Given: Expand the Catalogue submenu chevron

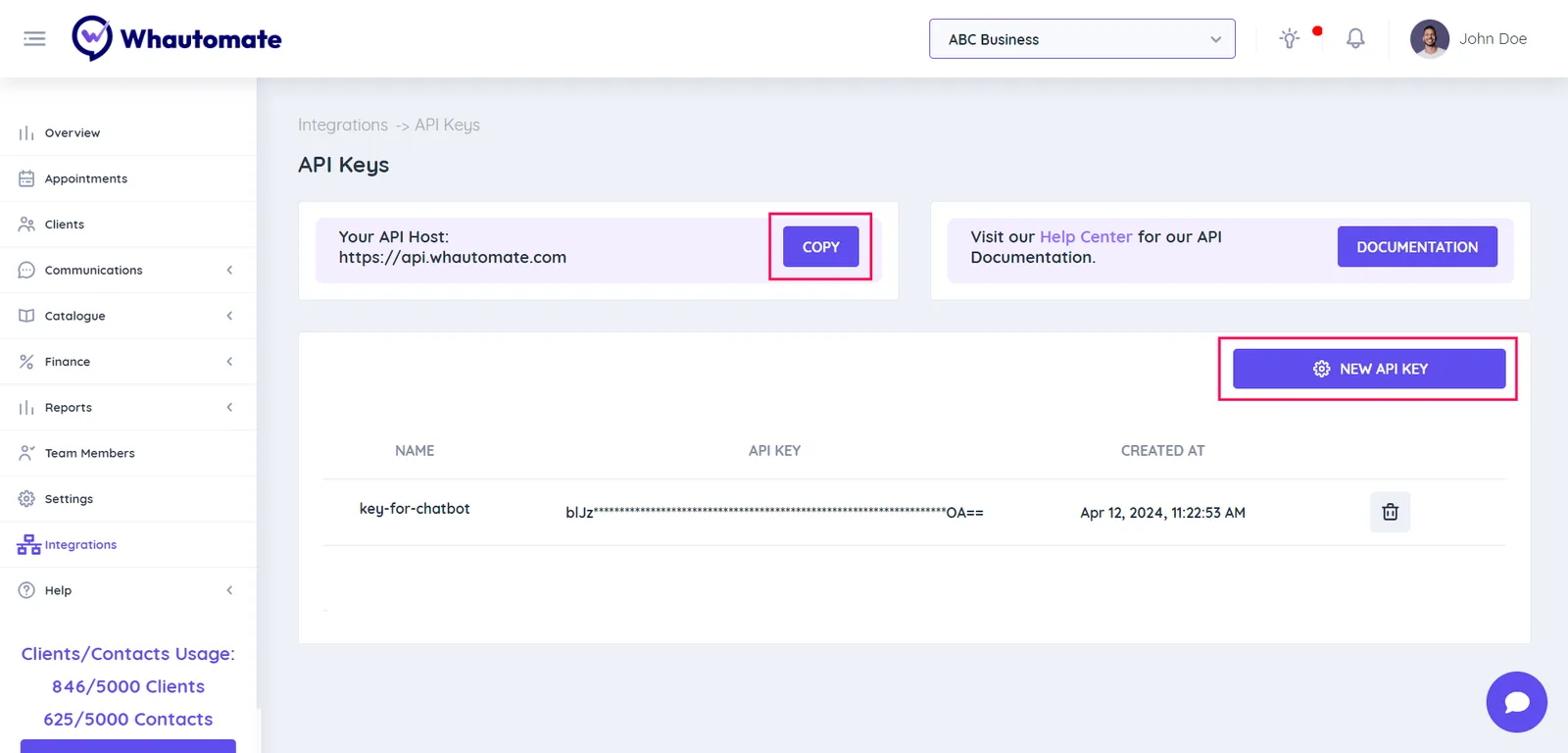Looking at the screenshot, I should (229, 316).
